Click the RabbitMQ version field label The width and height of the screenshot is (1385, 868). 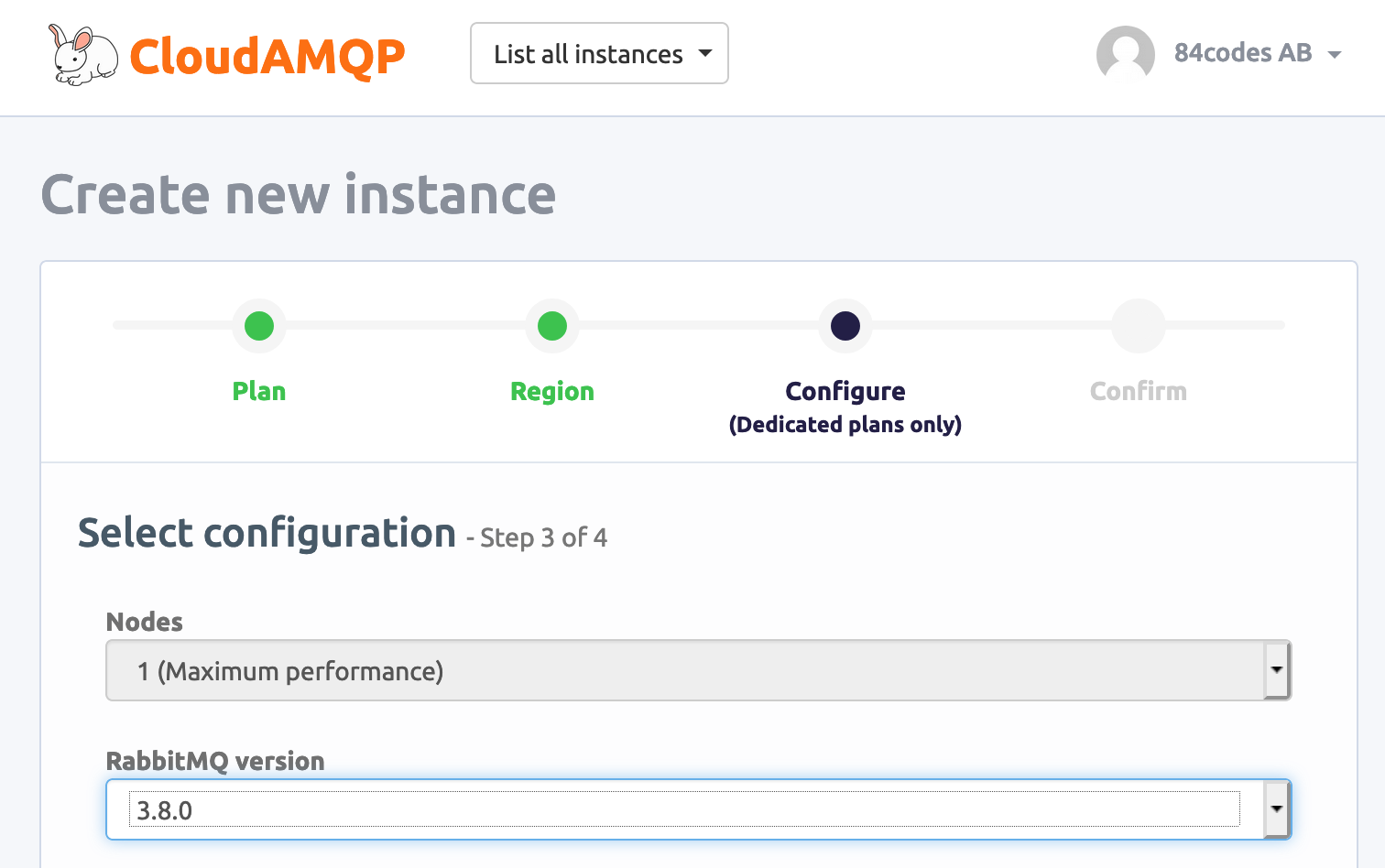[215, 761]
